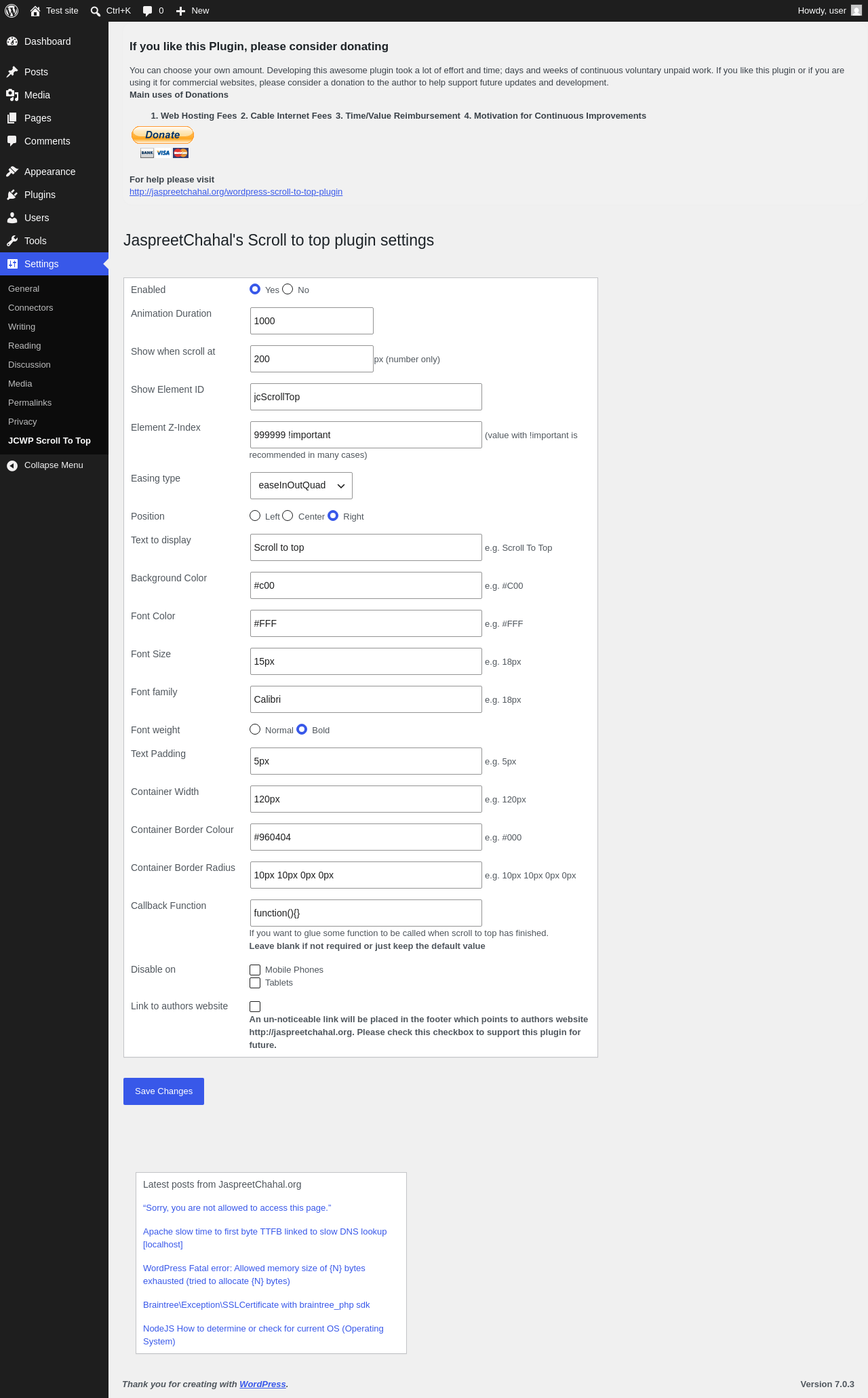Click the Dashboard gauge icon
868x1398 pixels.
pyautogui.click(x=12, y=41)
